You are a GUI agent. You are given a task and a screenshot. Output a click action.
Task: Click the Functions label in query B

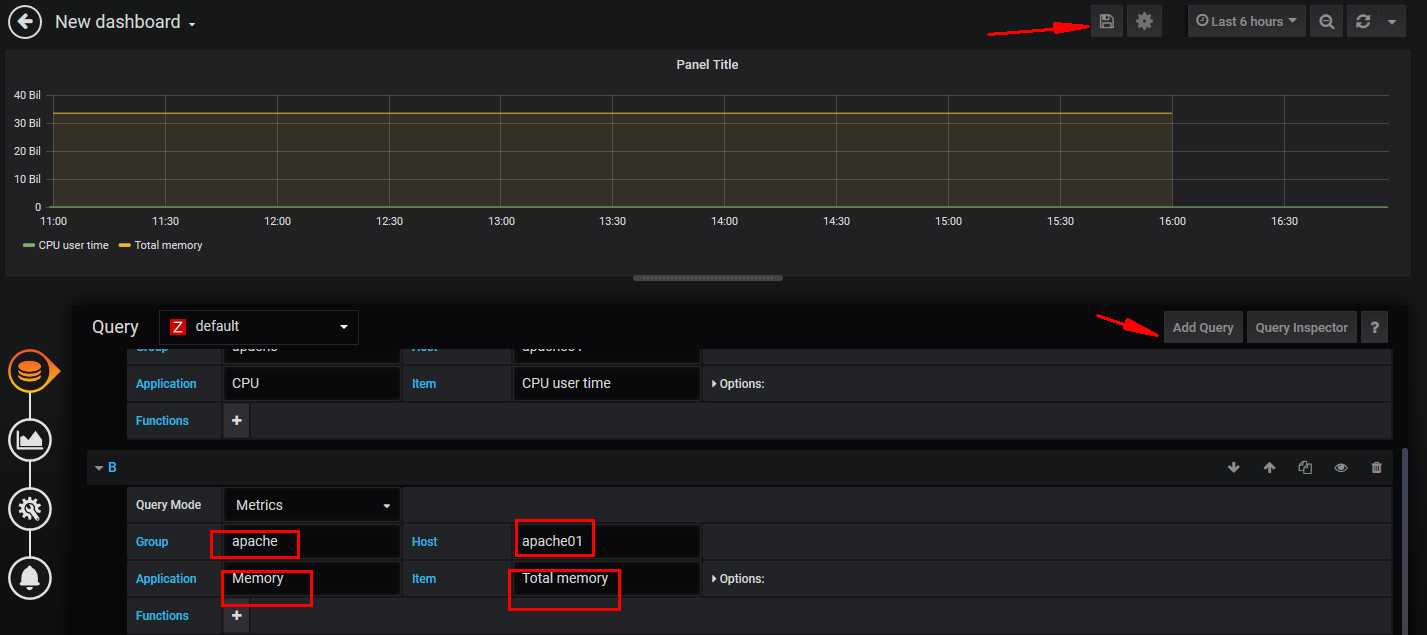pos(162,616)
